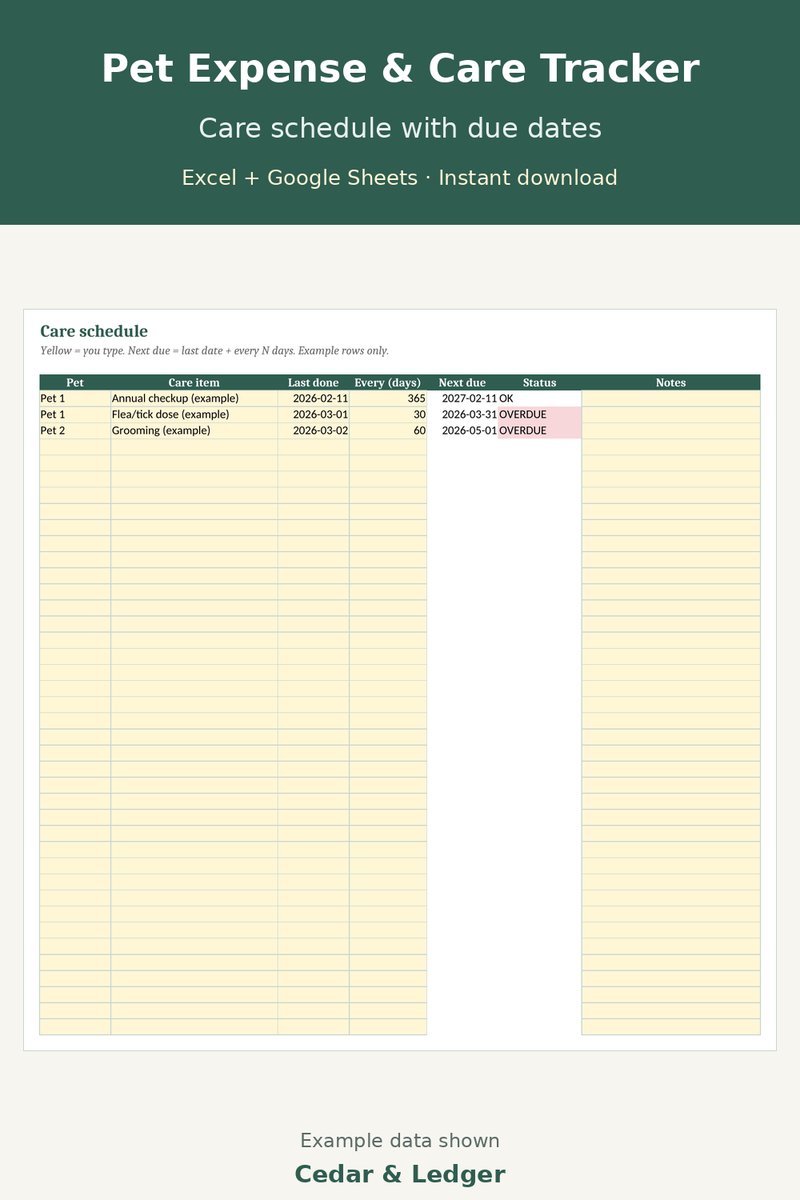Click the '2026-02-11' last done cell
The height and width of the screenshot is (1200, 800).
coord(313,398)
